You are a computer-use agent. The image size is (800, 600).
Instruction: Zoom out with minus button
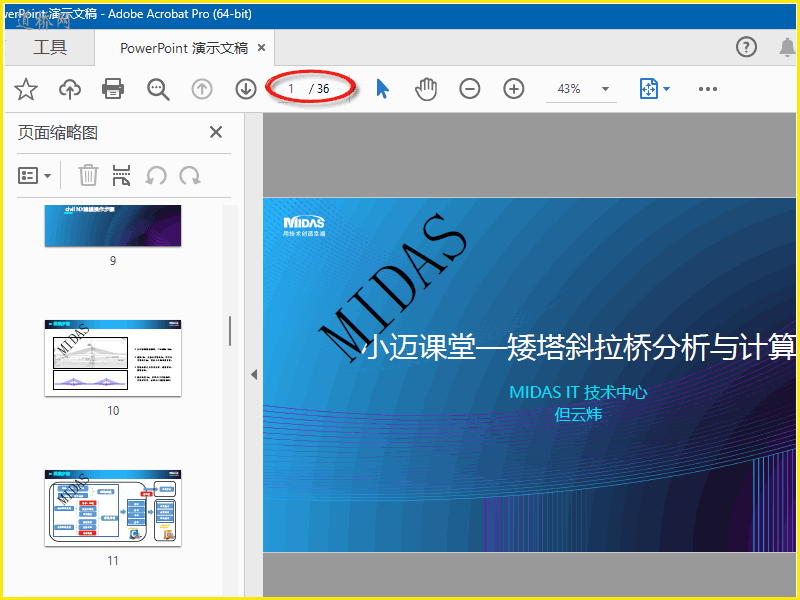(469, 89)
